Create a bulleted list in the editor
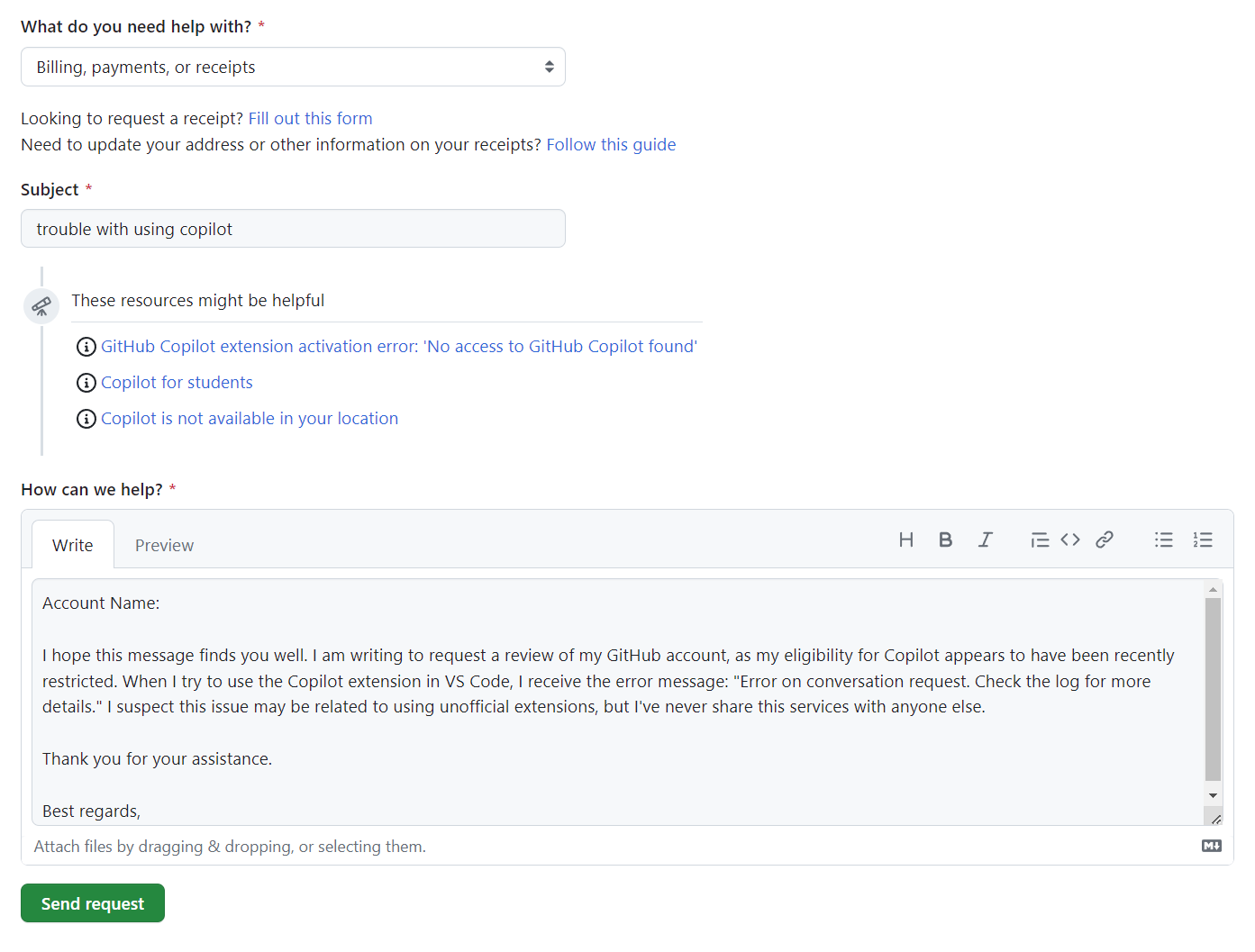Image resolution: width=1255 pixels, height=952 pixels. [x=1163, y=539]
